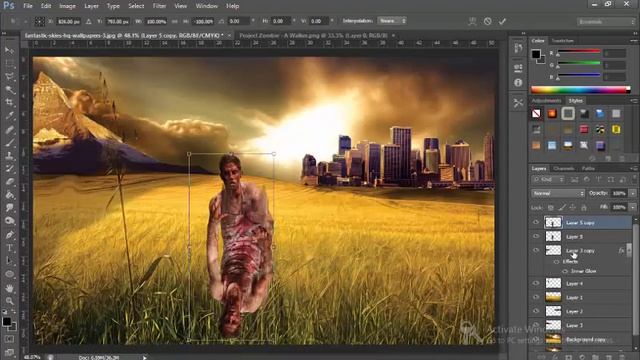
Task: Select the Lasso tool
Action: tap(9, 76)
